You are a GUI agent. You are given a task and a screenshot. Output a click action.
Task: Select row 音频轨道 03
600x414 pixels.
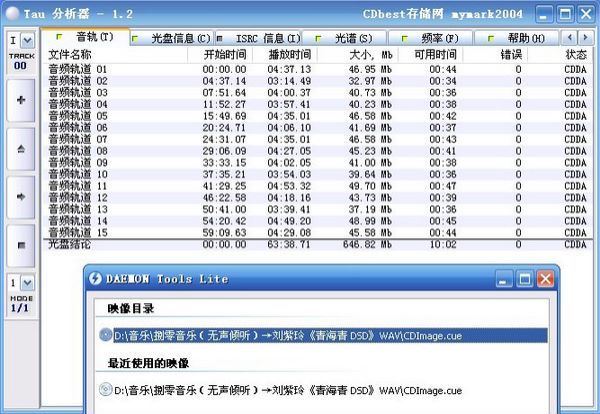click(318, 93)
